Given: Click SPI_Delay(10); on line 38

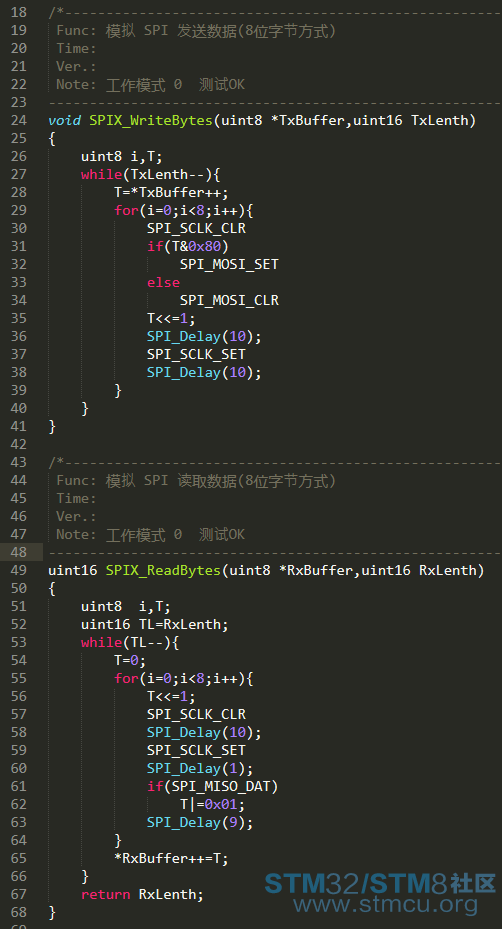Looking at the screenshot, I should pos(204,373).
